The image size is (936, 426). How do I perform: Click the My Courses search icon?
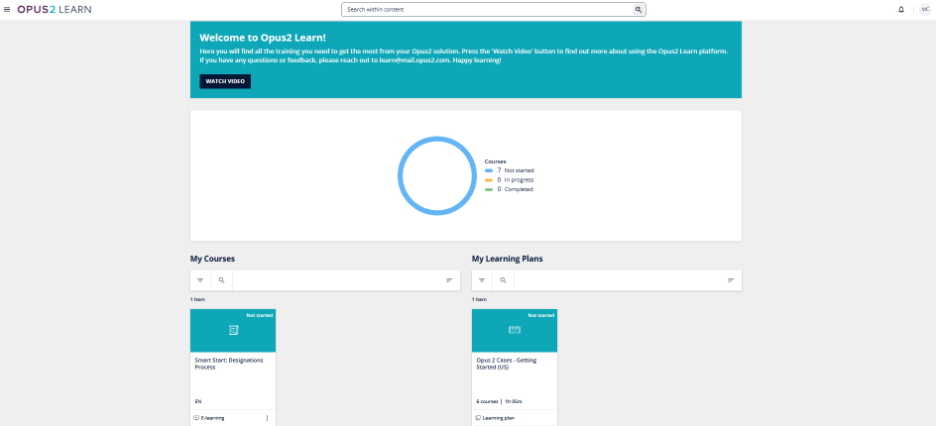(221, 280)
